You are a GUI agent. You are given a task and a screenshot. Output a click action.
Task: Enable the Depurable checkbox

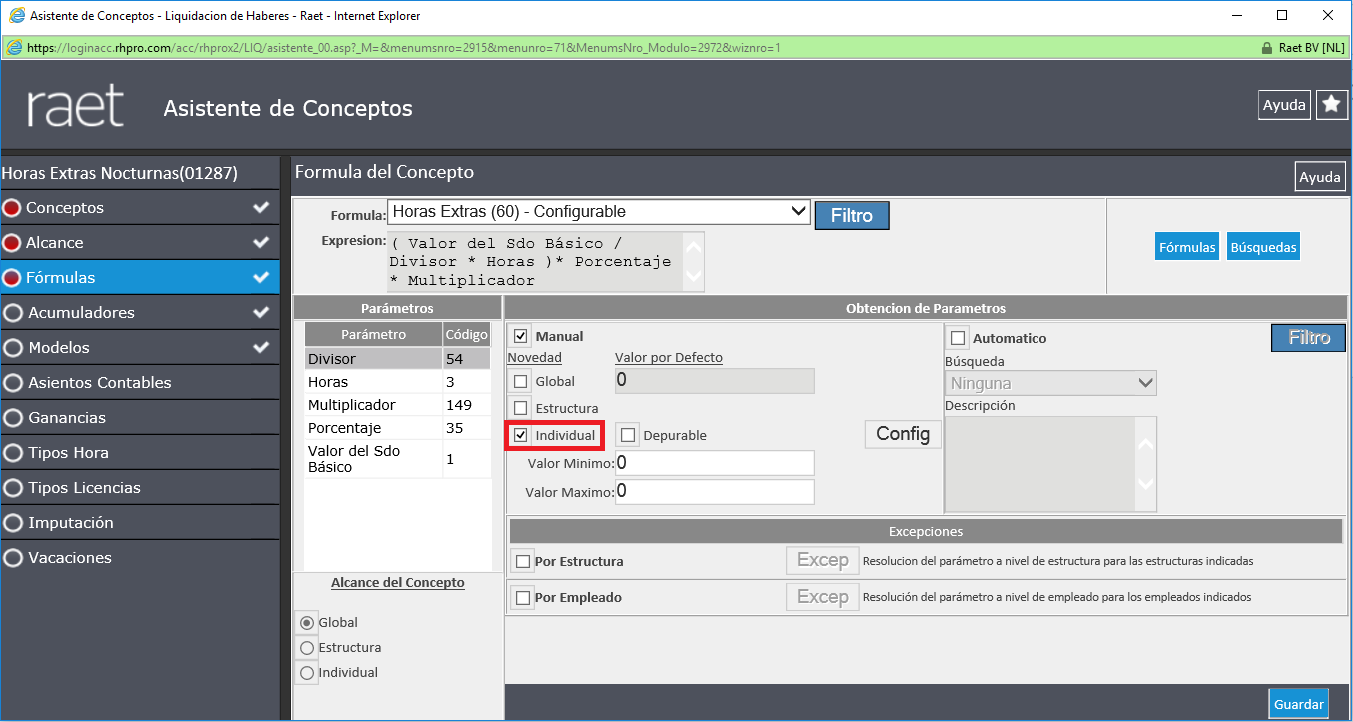tap(628, 435)
